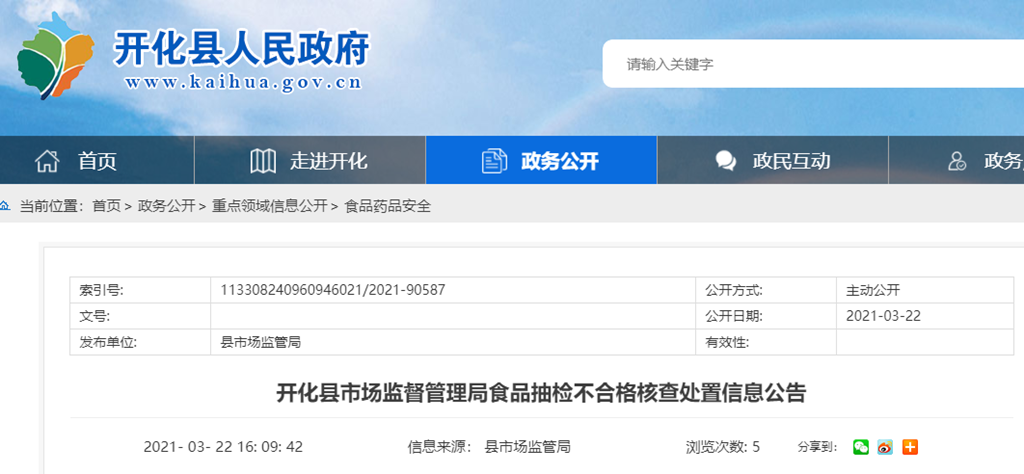1024x474 pixels.
Task: Share the article via the Weibo icon
Action: (885, 447)
